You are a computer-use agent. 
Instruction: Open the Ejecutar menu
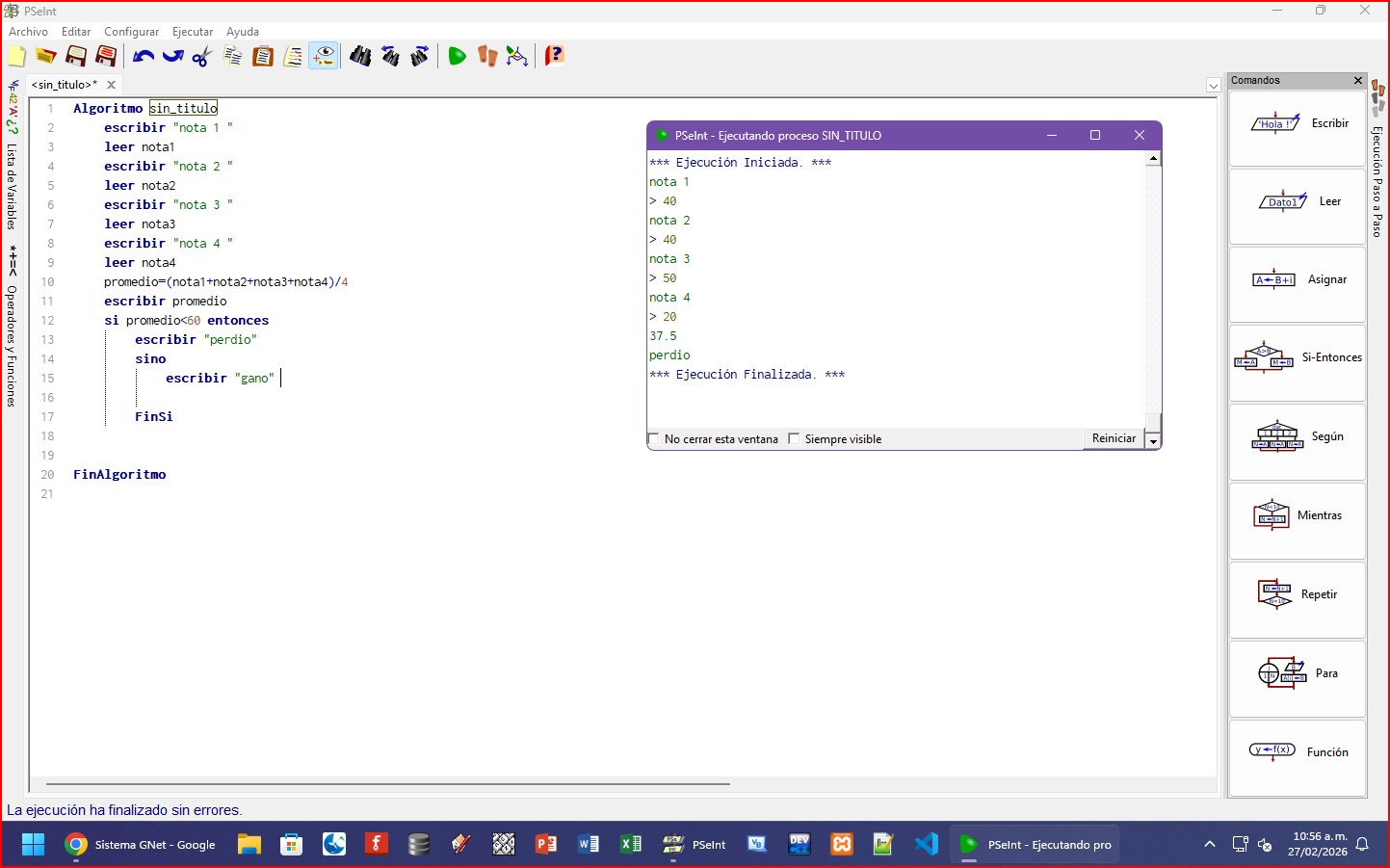192,32
